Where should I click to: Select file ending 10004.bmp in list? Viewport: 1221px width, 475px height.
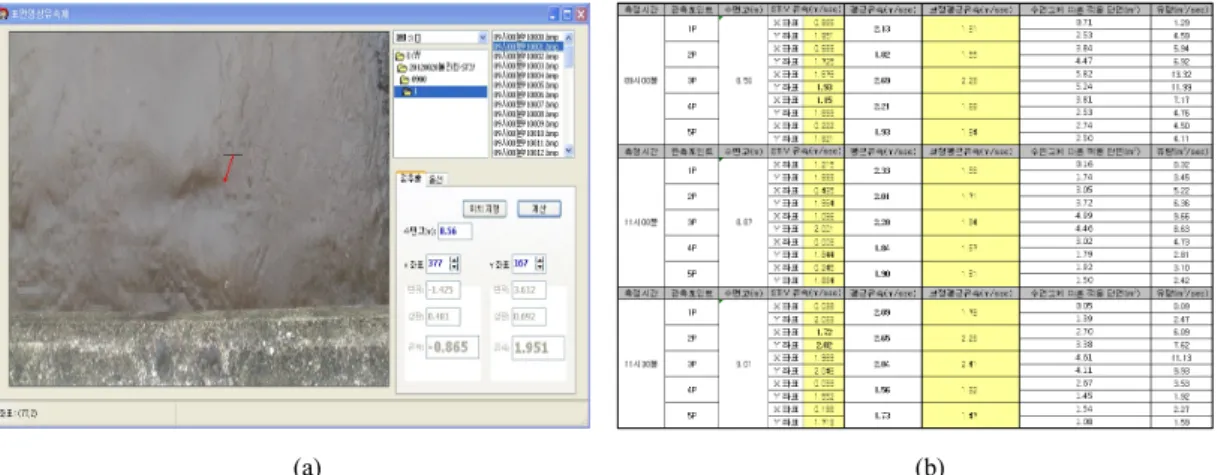point(528,75)
